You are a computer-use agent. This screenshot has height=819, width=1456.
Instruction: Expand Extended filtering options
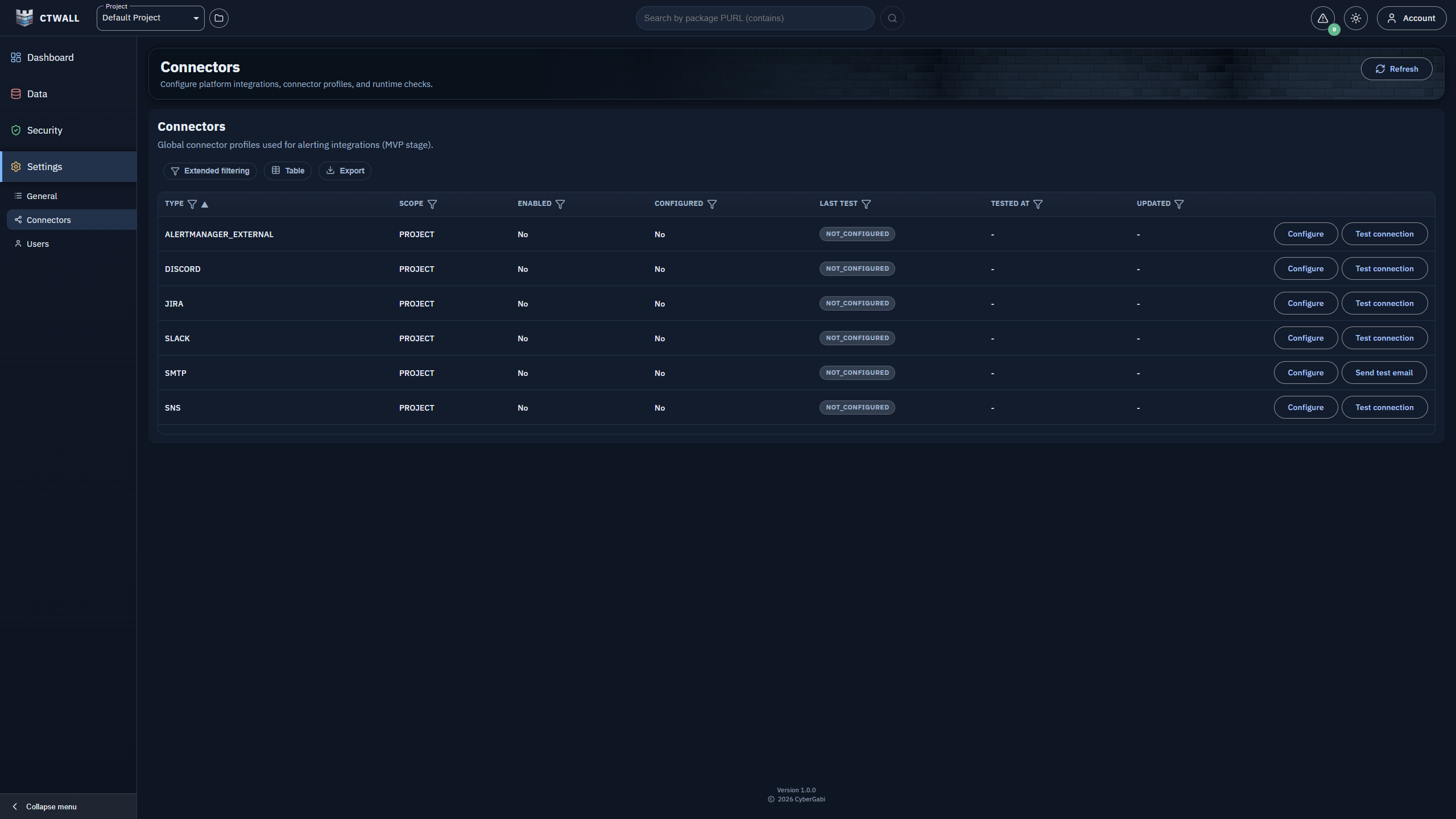click(x=210, y=171)
